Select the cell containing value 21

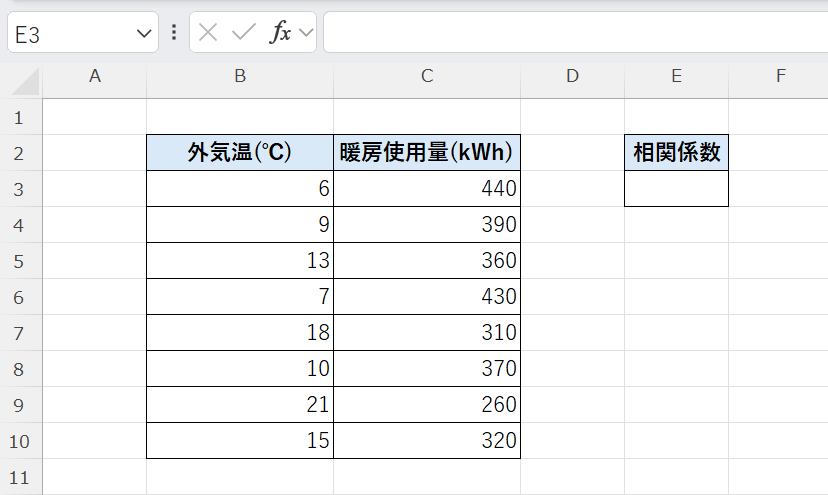[x=240, y=405]
